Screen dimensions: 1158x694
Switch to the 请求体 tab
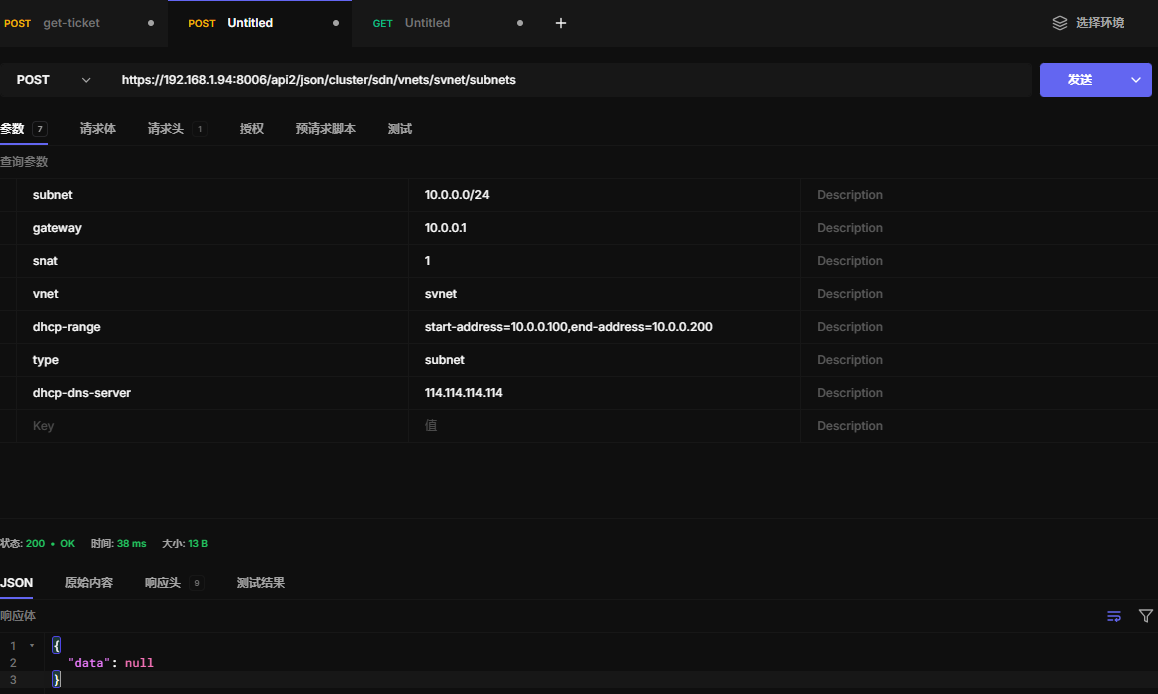(x=98, y=129)
